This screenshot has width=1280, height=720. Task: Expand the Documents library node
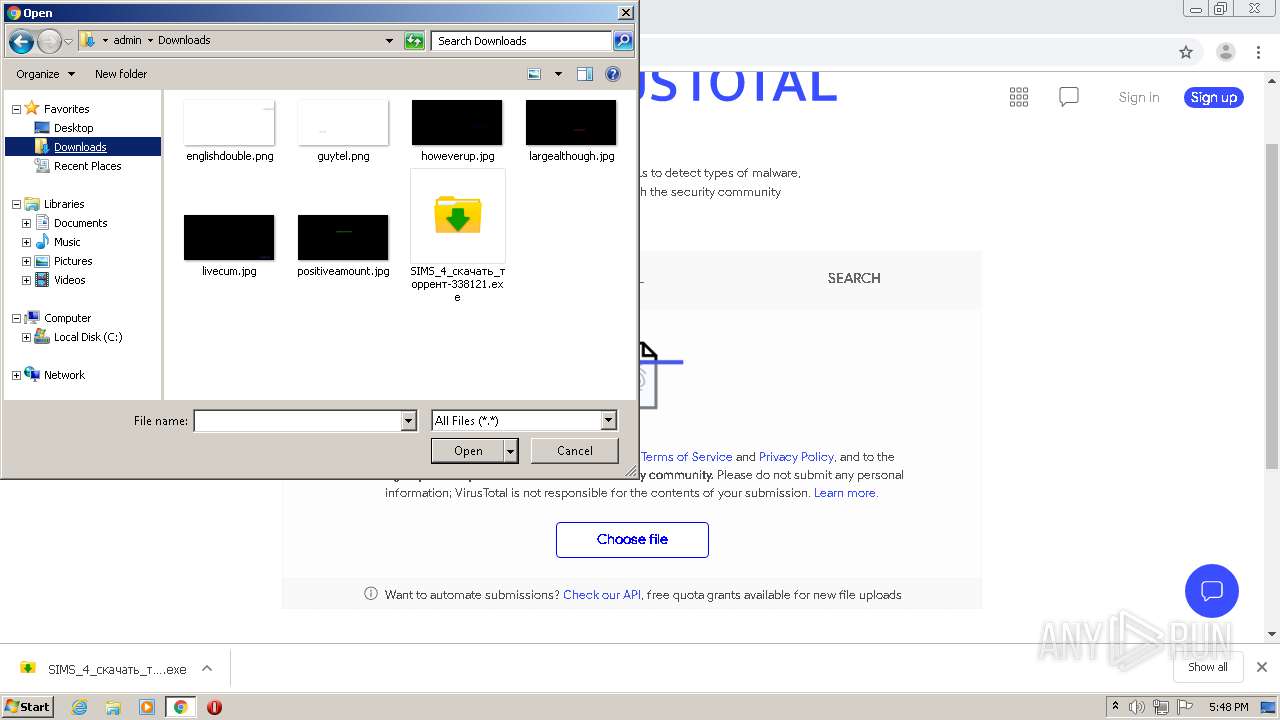[26, 223]
